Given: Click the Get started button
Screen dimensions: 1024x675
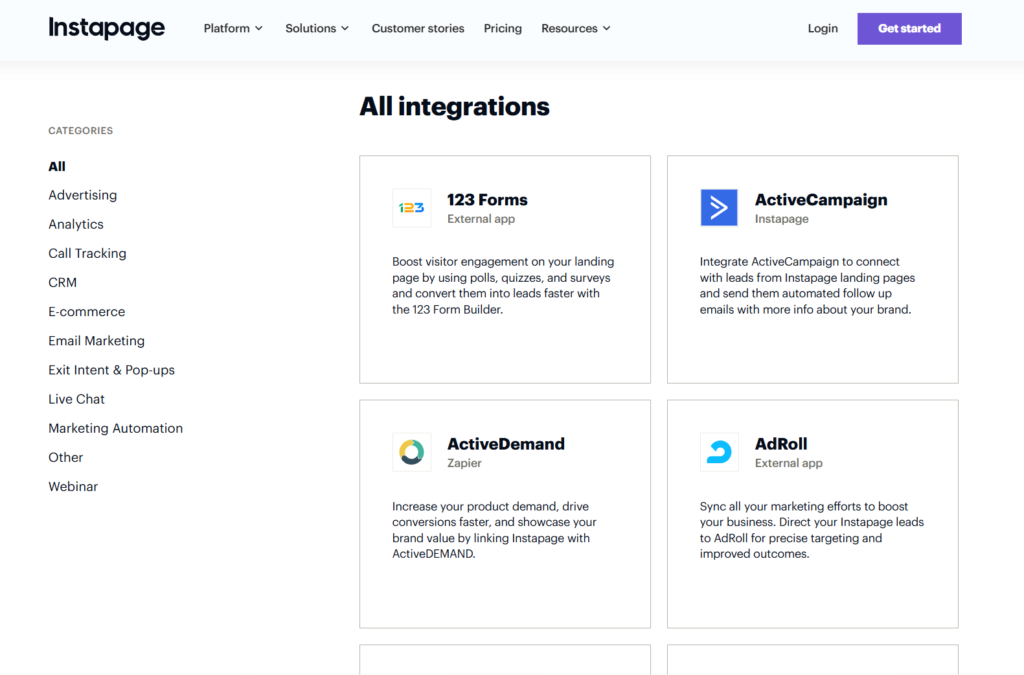Looking at the screenshot, I should pyautogui.click(x=908, y=28).
